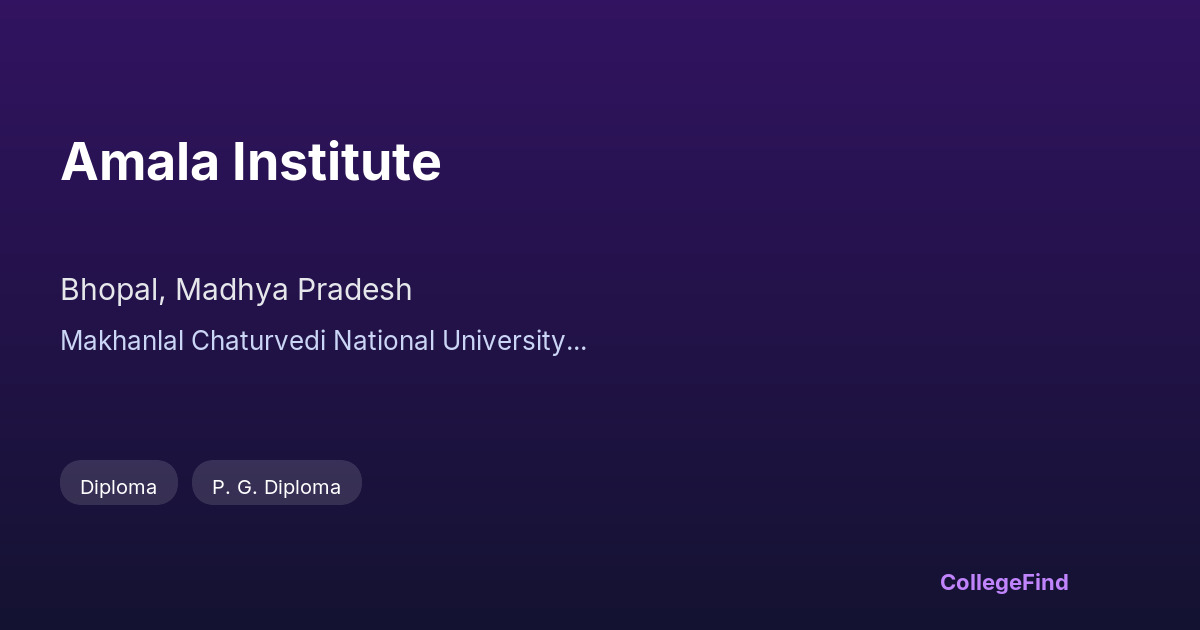Viewport: 1200px width, 630px height.
Task: Open the CollegeFind brand logo
Action: pos(1003,582)
